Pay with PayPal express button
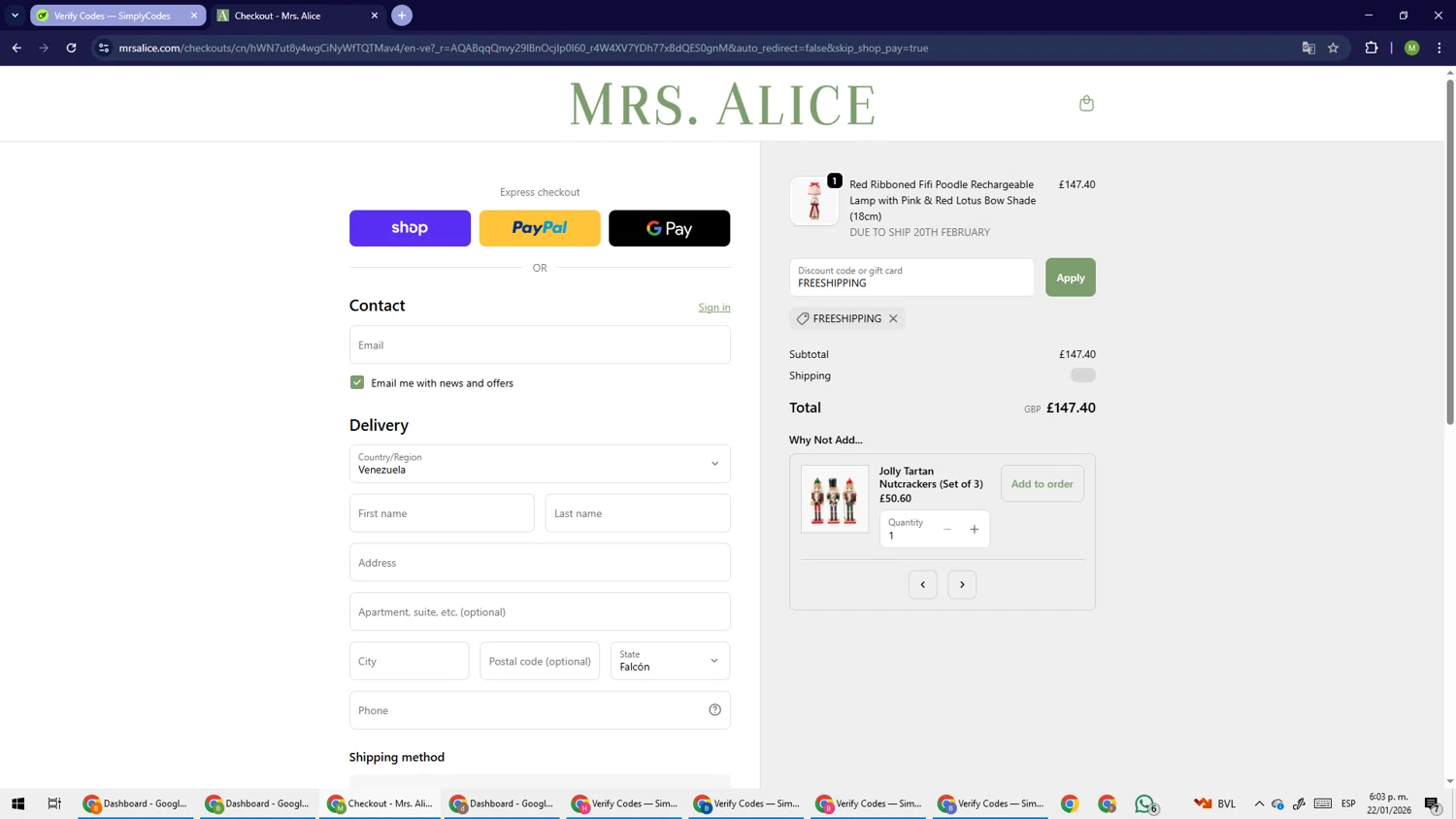The width and height of the screenshot is (1456, 819). coord(540,228)
